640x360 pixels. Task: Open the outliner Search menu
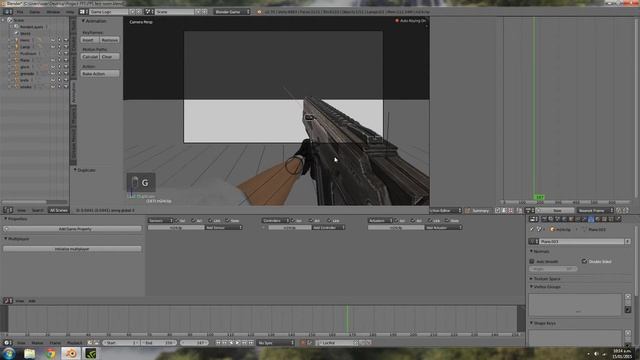point(37,210)
